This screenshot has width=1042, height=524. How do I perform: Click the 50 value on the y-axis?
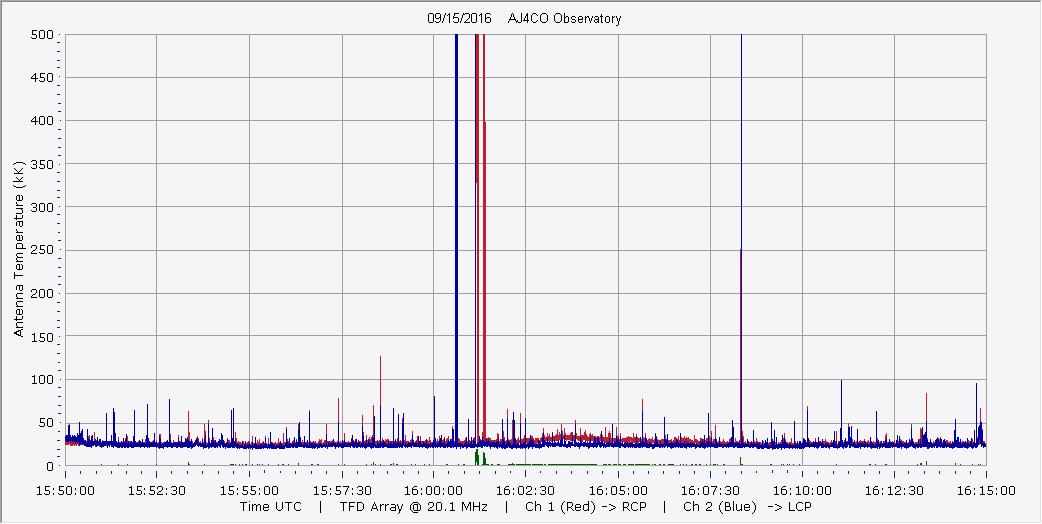[46, 423]
